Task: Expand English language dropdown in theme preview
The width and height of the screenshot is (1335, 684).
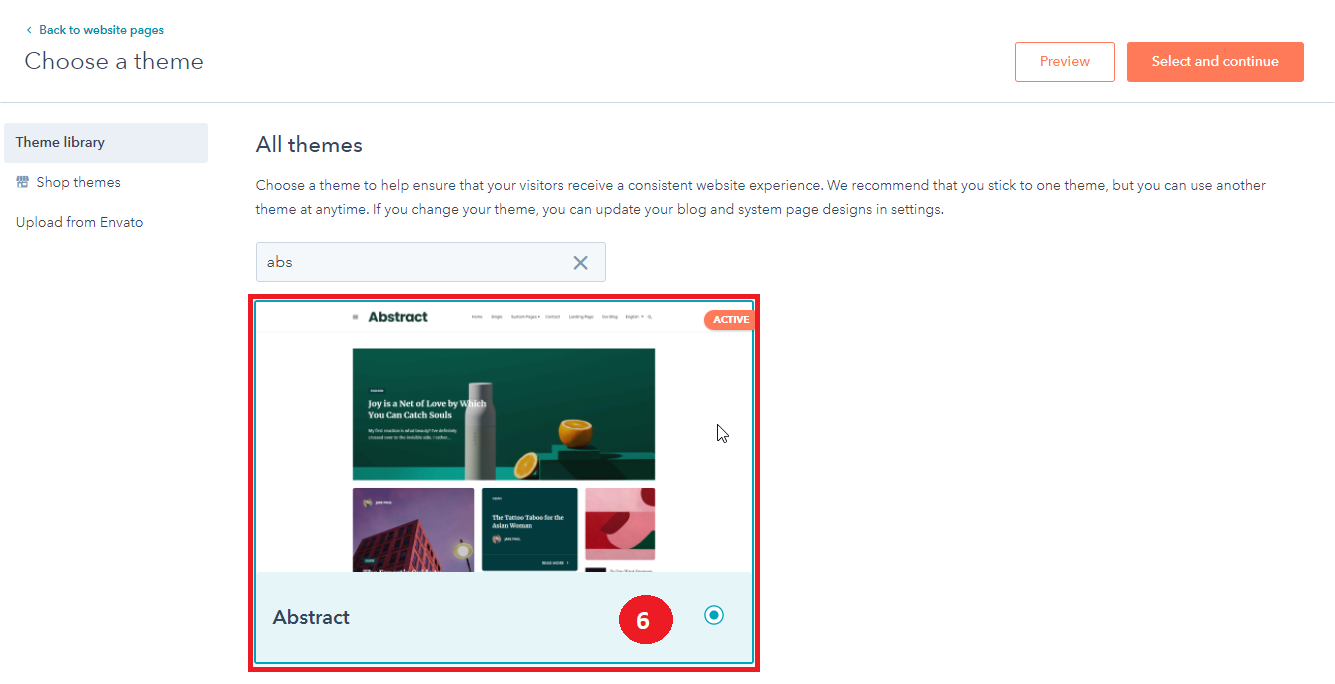Action: pyautogui.click(x=634, y=317)
